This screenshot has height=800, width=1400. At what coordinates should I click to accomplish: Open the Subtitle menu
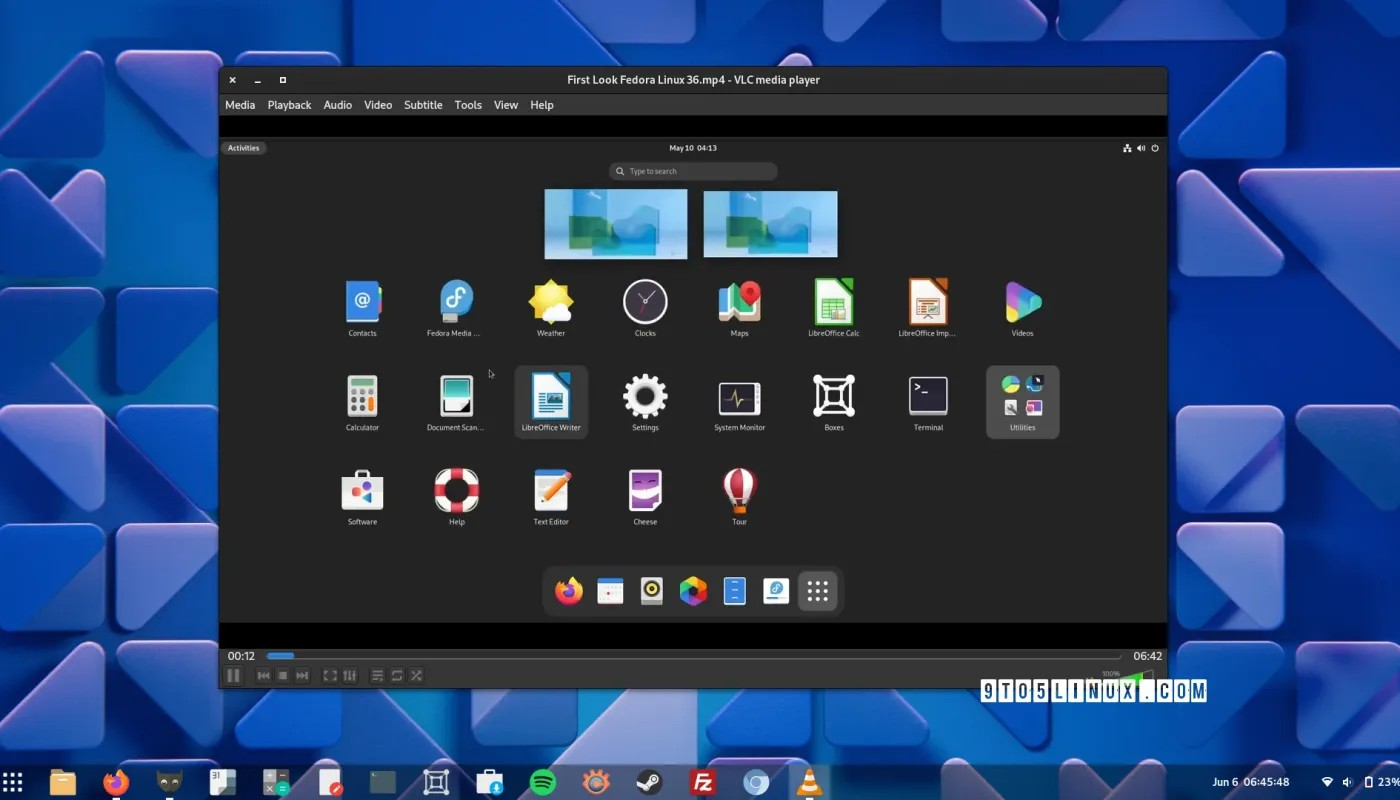pyautogui.click(x=423, y=105)
